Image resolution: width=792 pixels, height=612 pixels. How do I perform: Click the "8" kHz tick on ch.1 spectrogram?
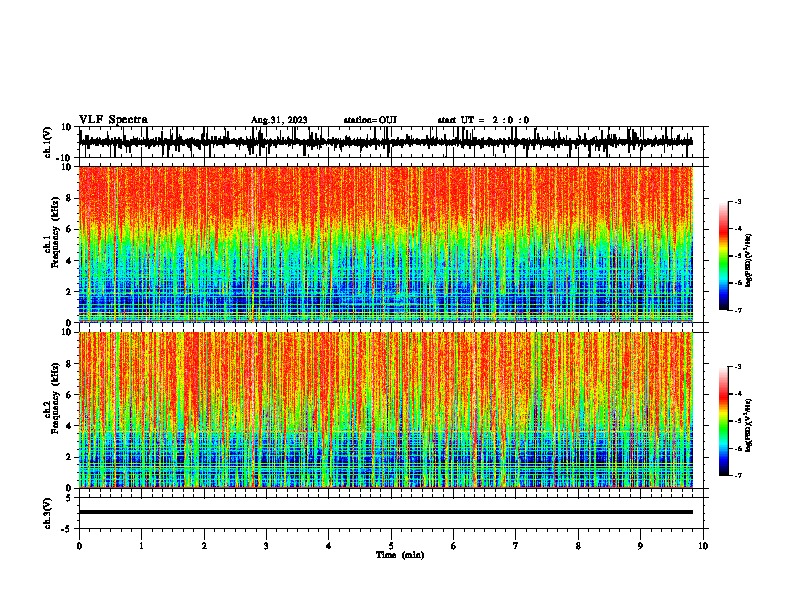[x=70, y=198]
